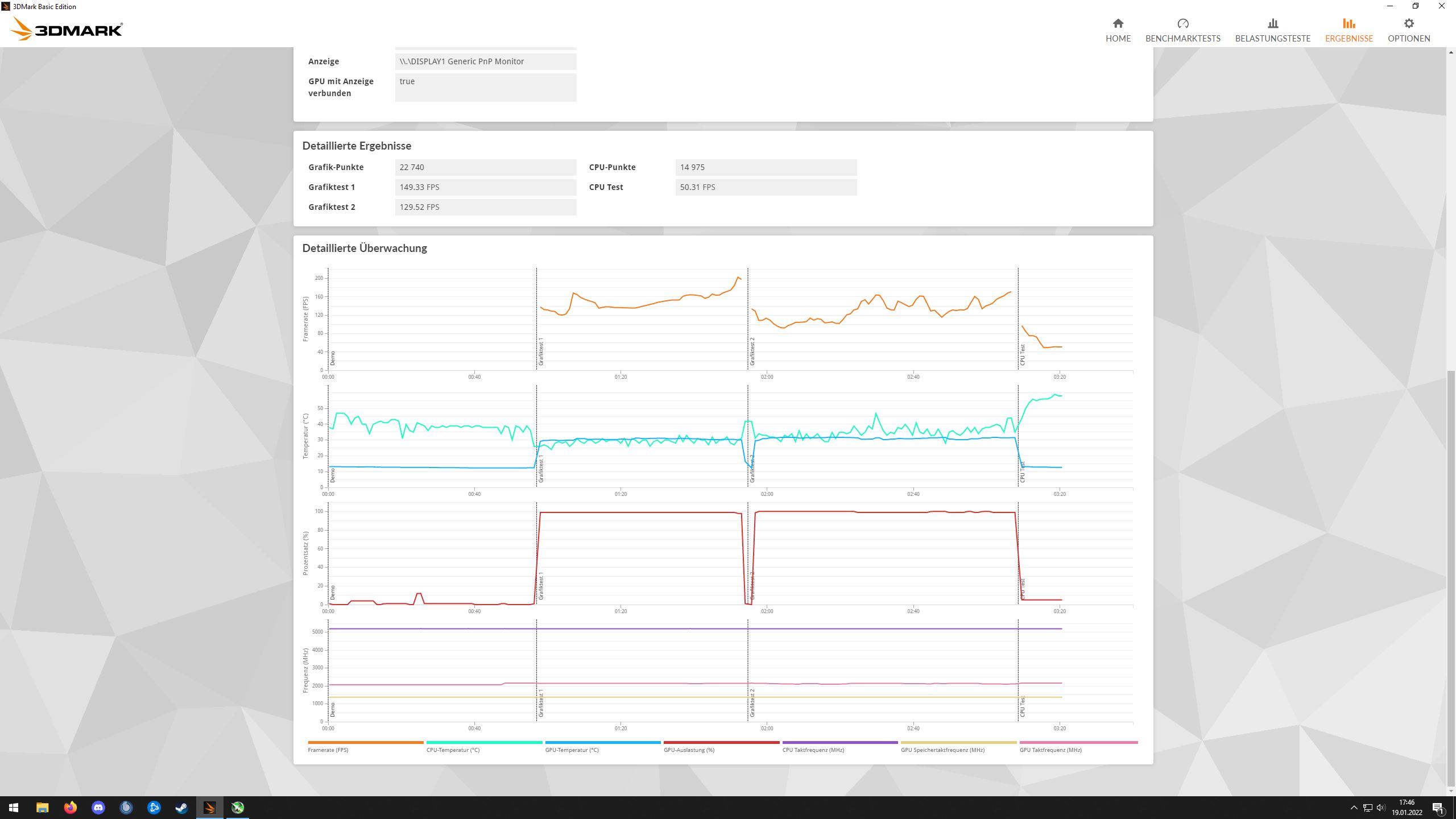Open Discord from the taskbar
The width and height of the screenshot is (1456, 819).
98,807
